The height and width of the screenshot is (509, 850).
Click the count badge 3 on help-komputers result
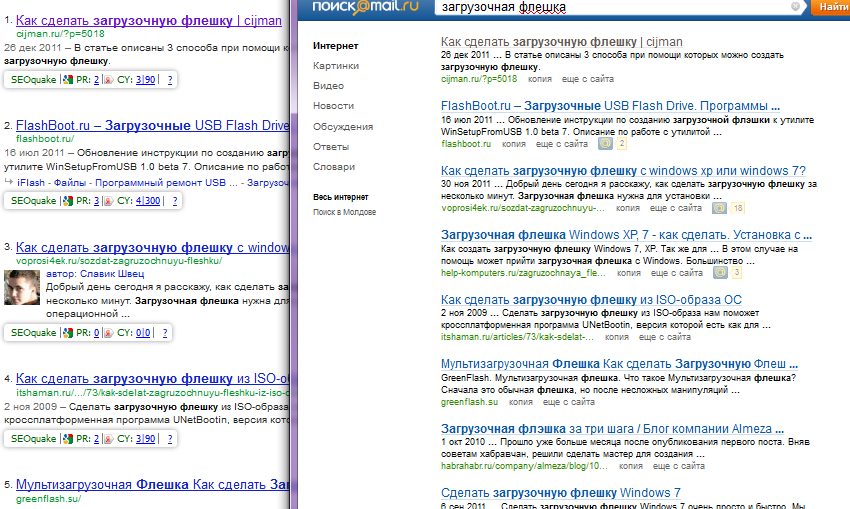pos(736,273)
